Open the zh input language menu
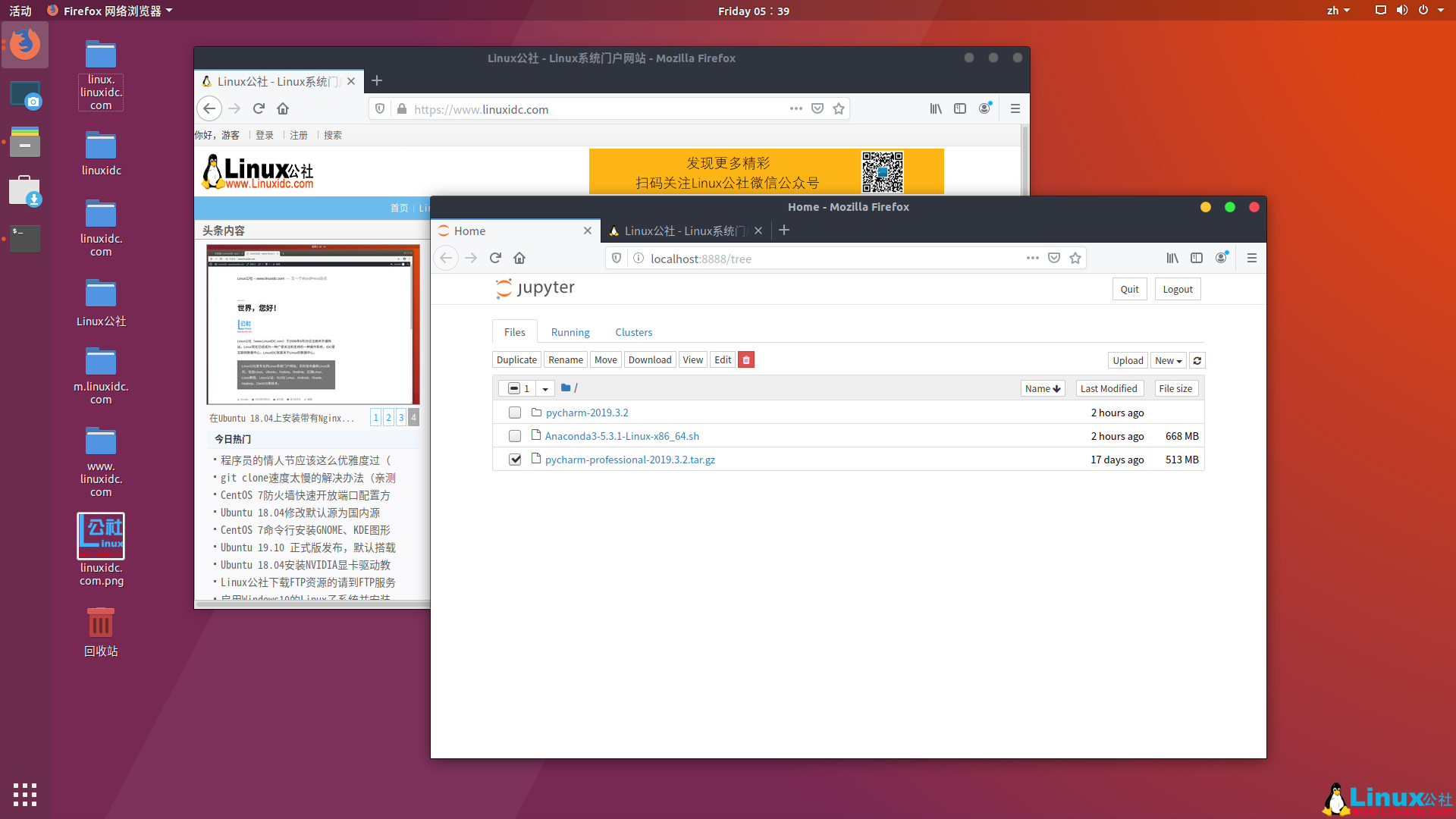The width and height of the screenshot is (1456, 819). [x=1338, y=11]
